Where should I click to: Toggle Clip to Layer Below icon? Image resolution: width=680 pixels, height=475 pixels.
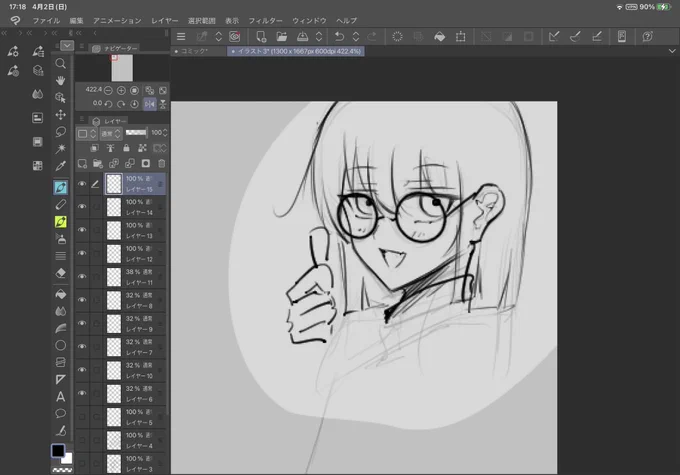click(x=94, y=148)
